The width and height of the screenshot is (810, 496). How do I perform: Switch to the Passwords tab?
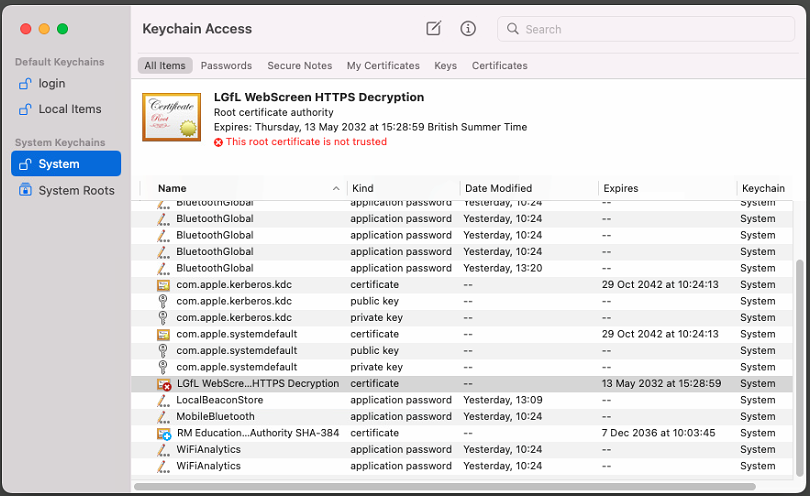click(x=226, y=66)
